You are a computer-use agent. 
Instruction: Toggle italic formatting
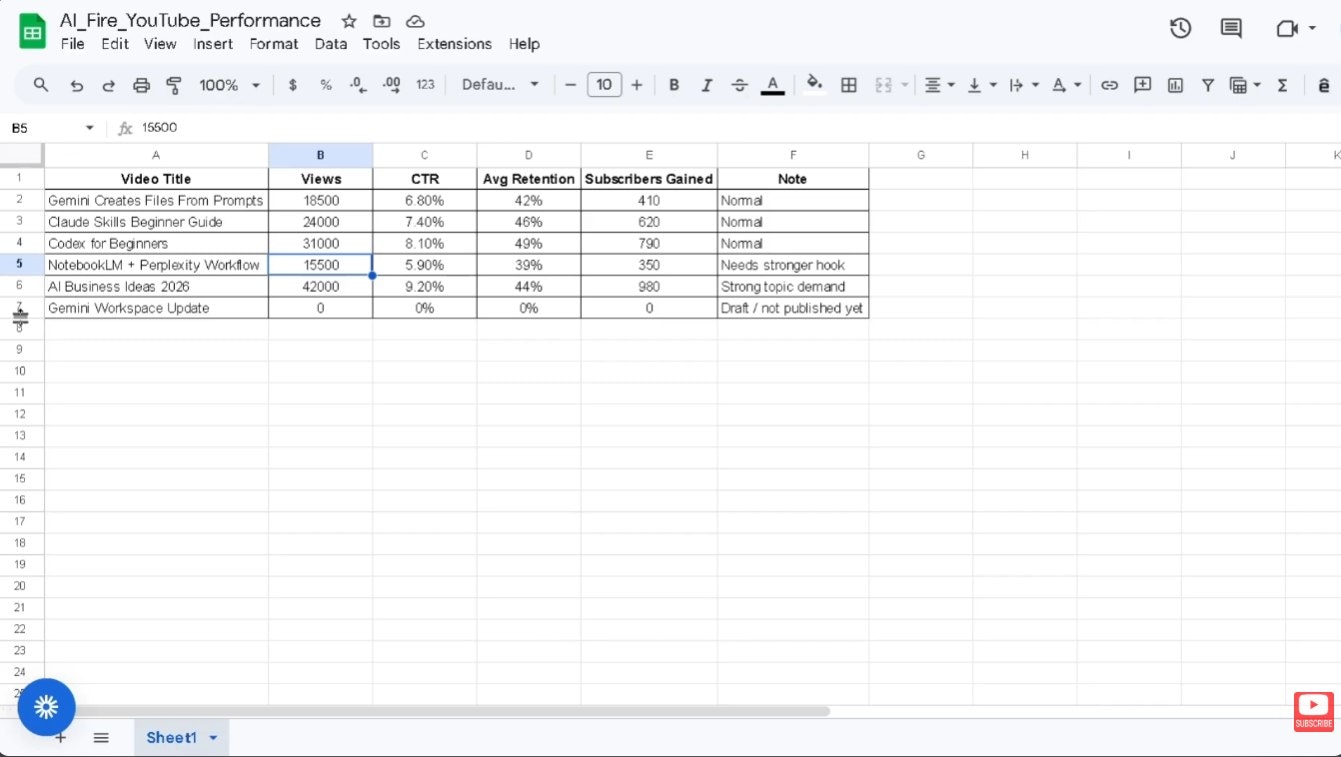(706, 85)
